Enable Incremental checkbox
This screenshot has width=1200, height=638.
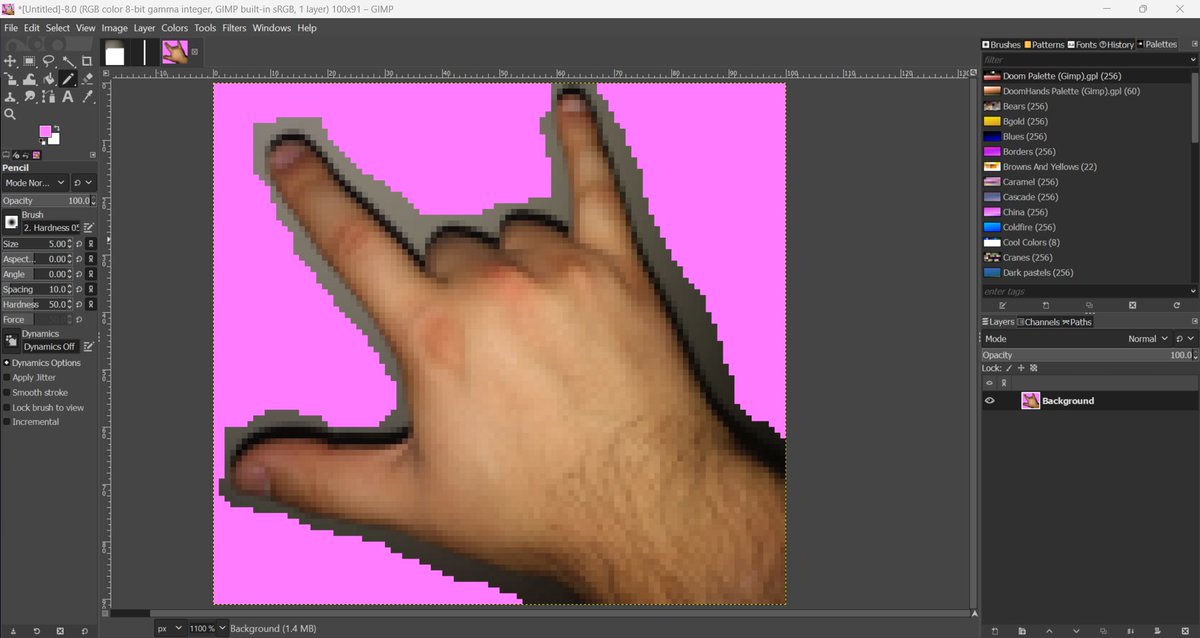(x=6, y=422)
